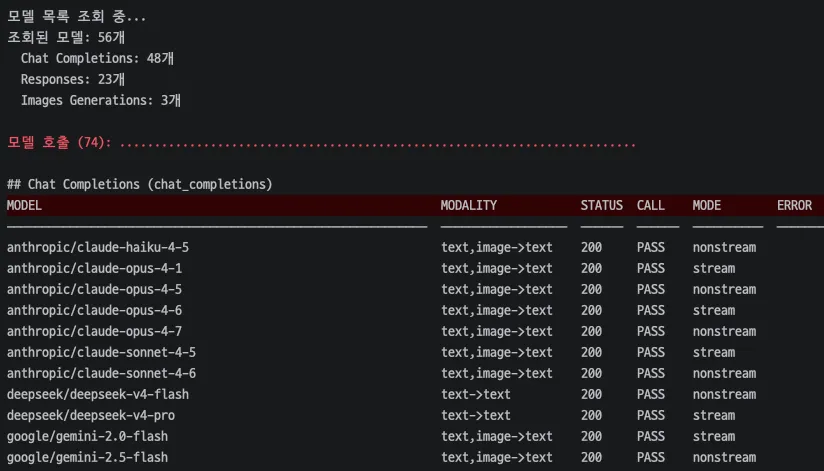Click 'nonstream' in gemini-2.5-flash row
The width and height of the screenshot is (824, 471).
pyautogui.click(x=724, y=457)
